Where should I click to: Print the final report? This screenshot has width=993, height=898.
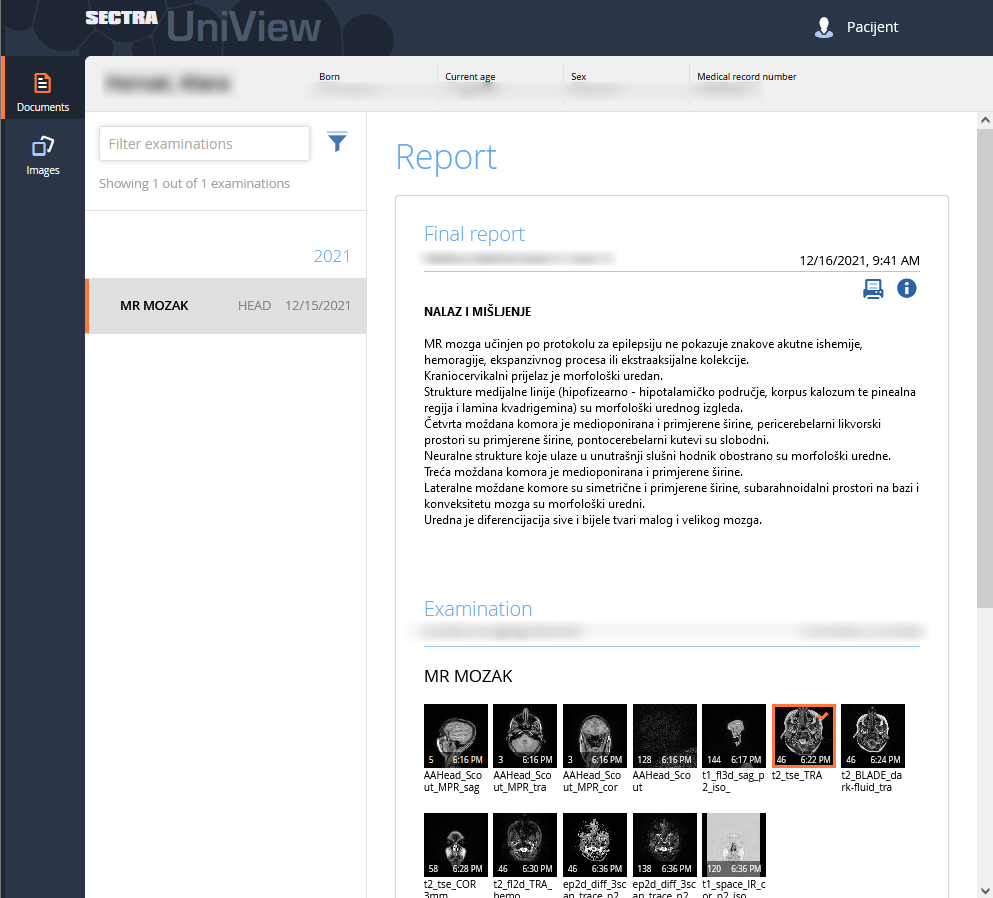tap(873, 289)
